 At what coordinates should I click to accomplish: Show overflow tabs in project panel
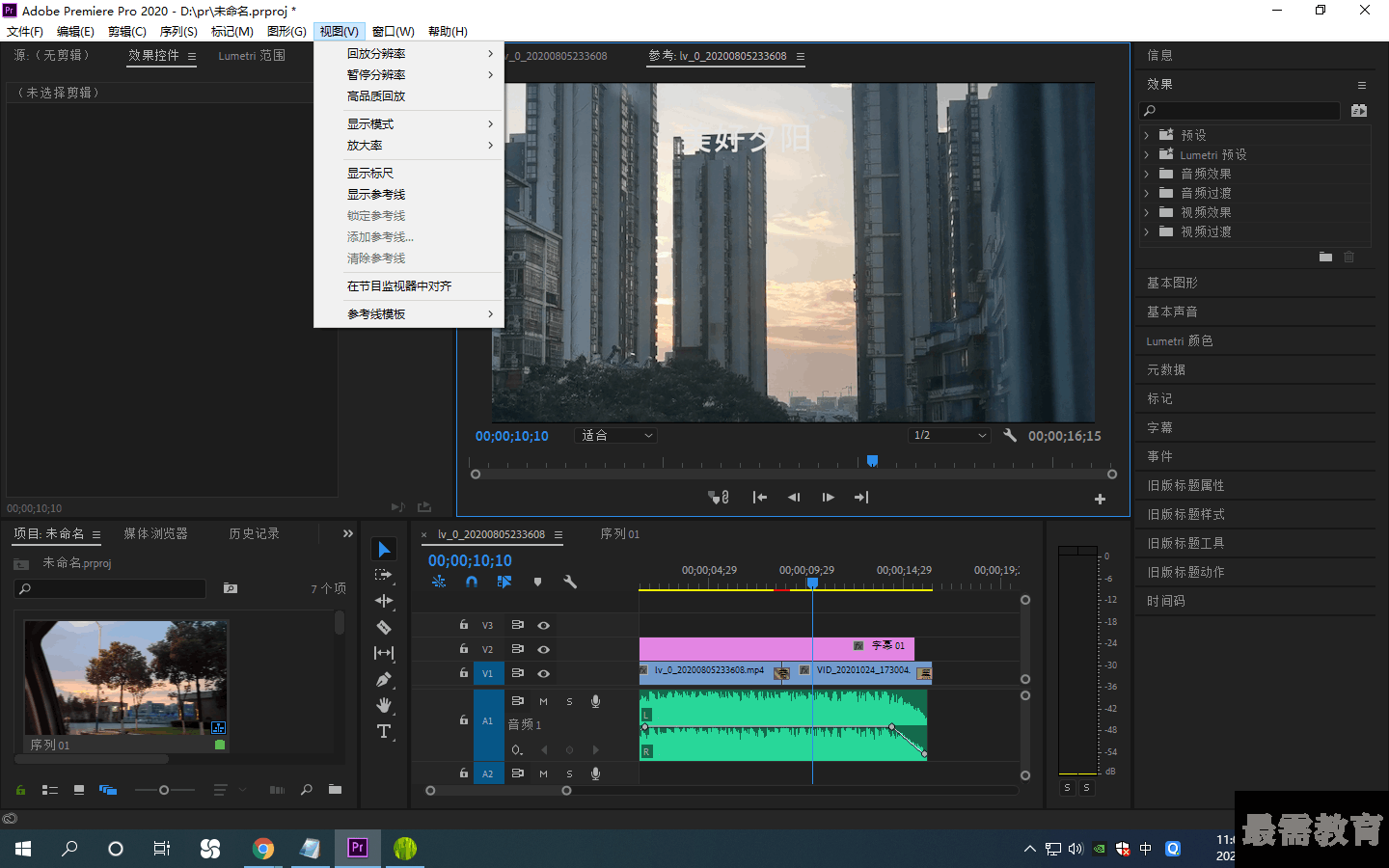[347, 533]
